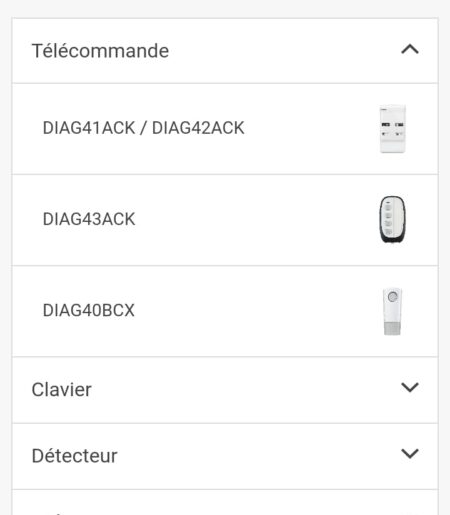Click the Clavier heading text

[62, 389]
